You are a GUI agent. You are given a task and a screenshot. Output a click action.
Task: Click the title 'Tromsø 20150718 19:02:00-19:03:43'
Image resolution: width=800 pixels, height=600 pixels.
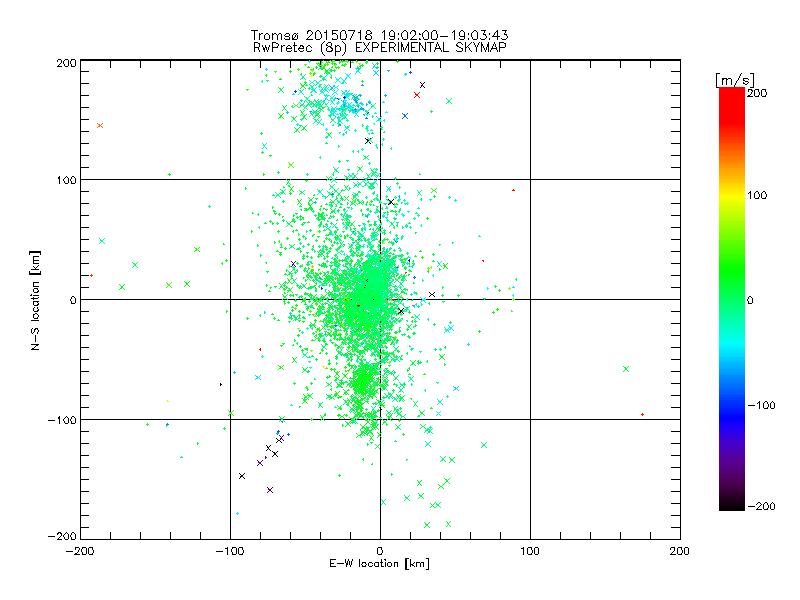(x=379, y=35)
